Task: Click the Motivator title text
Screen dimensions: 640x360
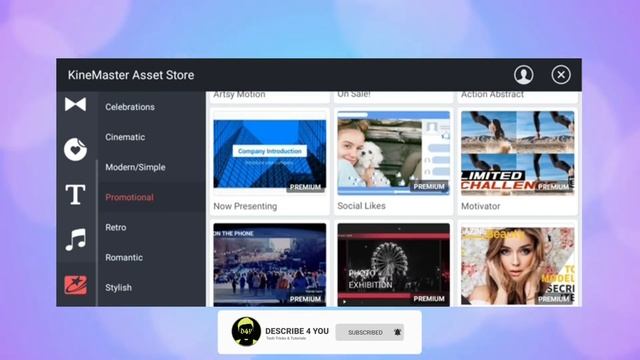Action: pyautogui.click(x=480, y=206)
